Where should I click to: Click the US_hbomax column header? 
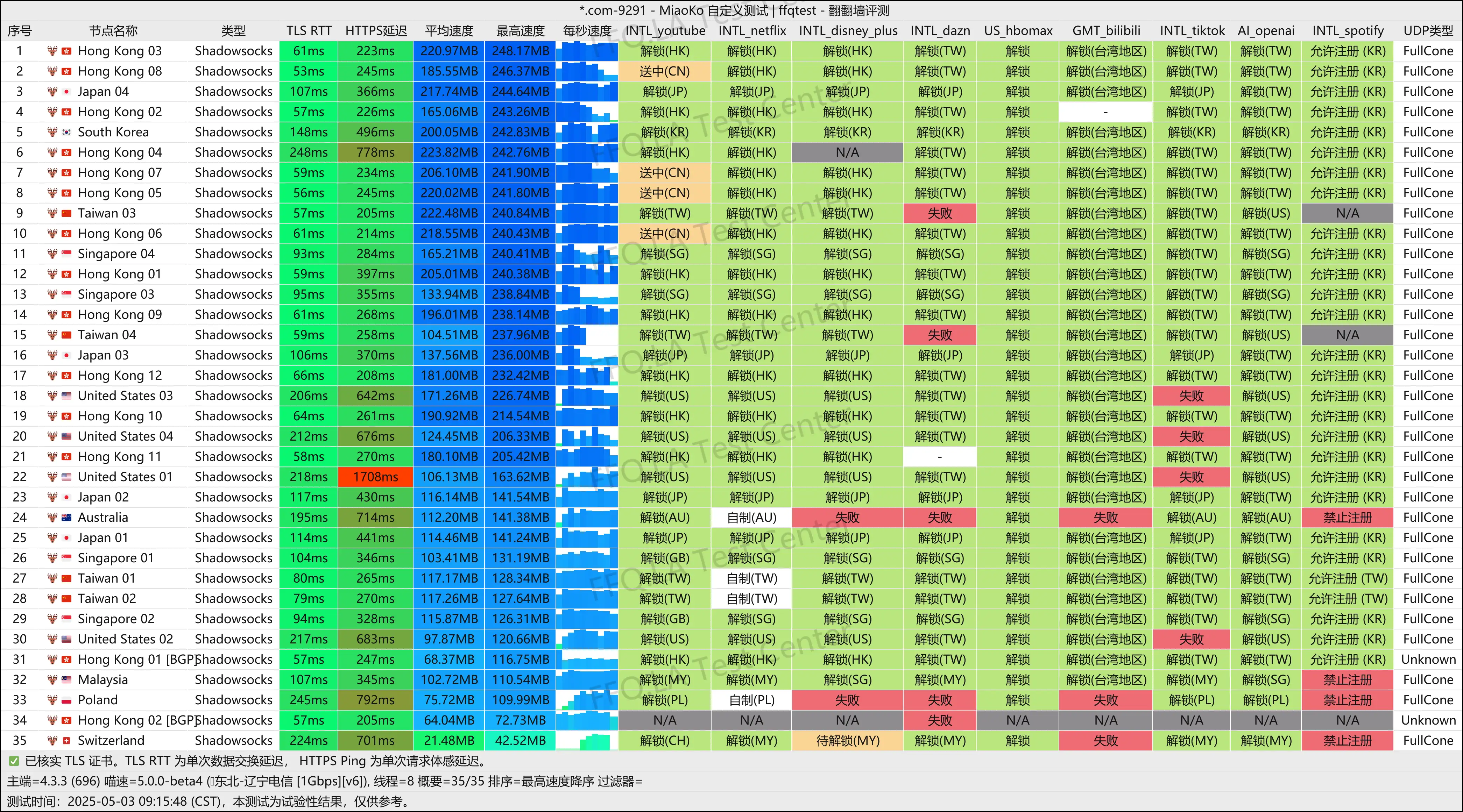point(1018,31)
